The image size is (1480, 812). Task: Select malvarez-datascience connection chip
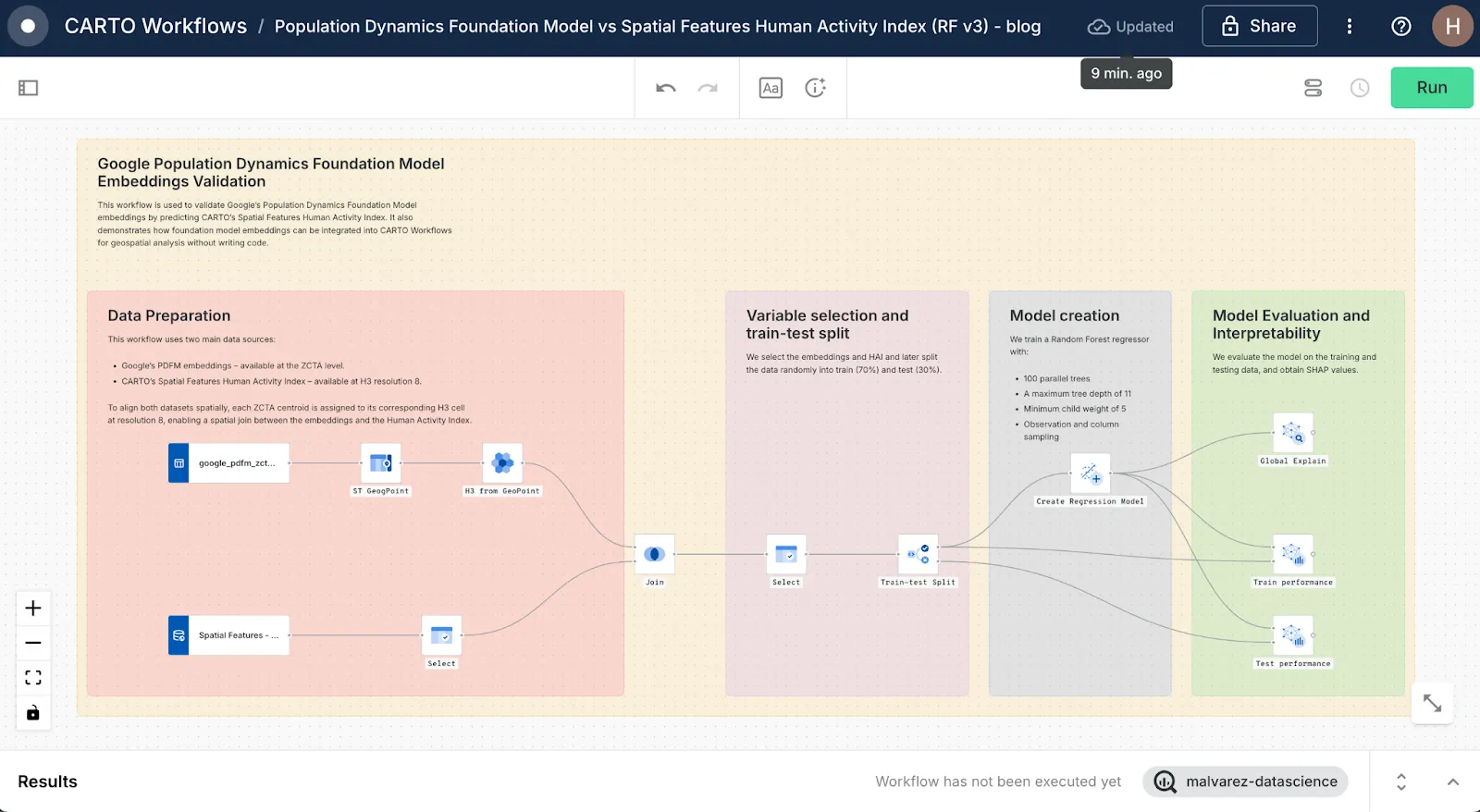point(1245,782)
